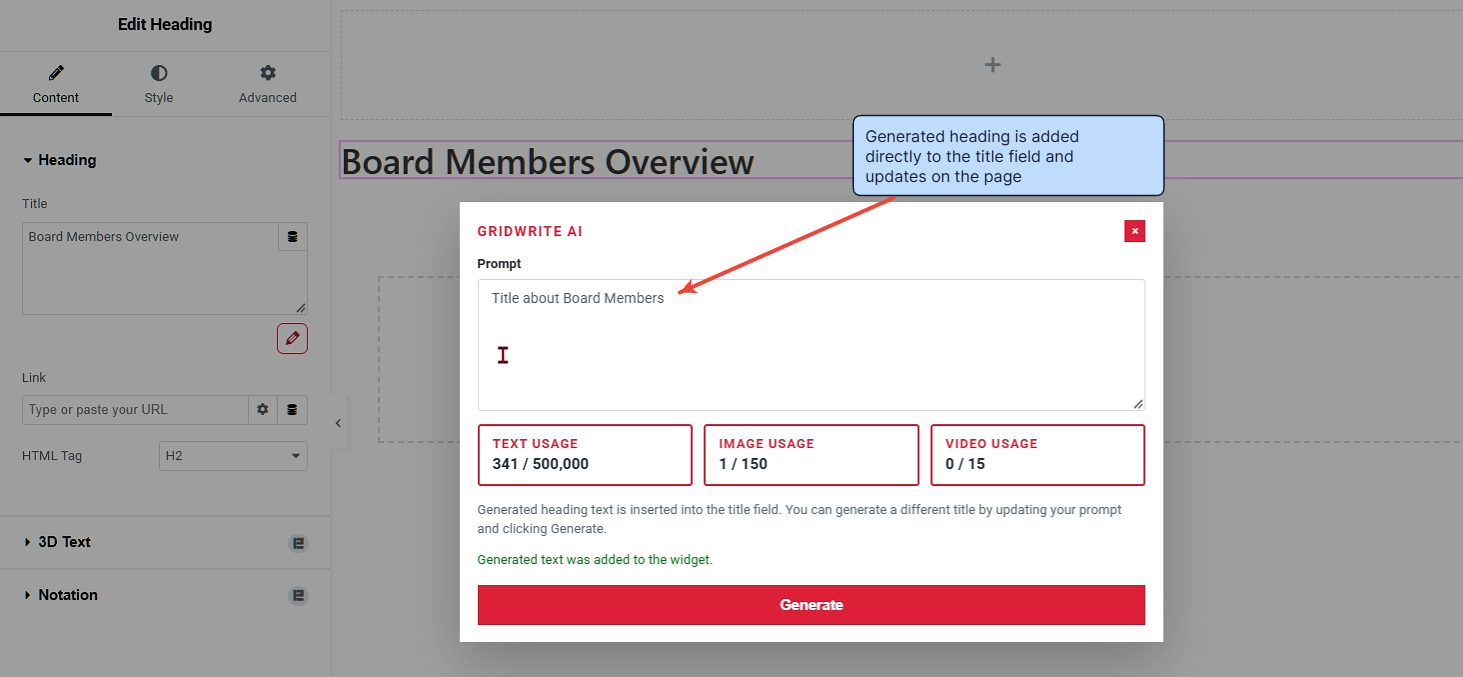
Task: Click into the Title text area
Action: pyautogui.click(x=150, y=268)
